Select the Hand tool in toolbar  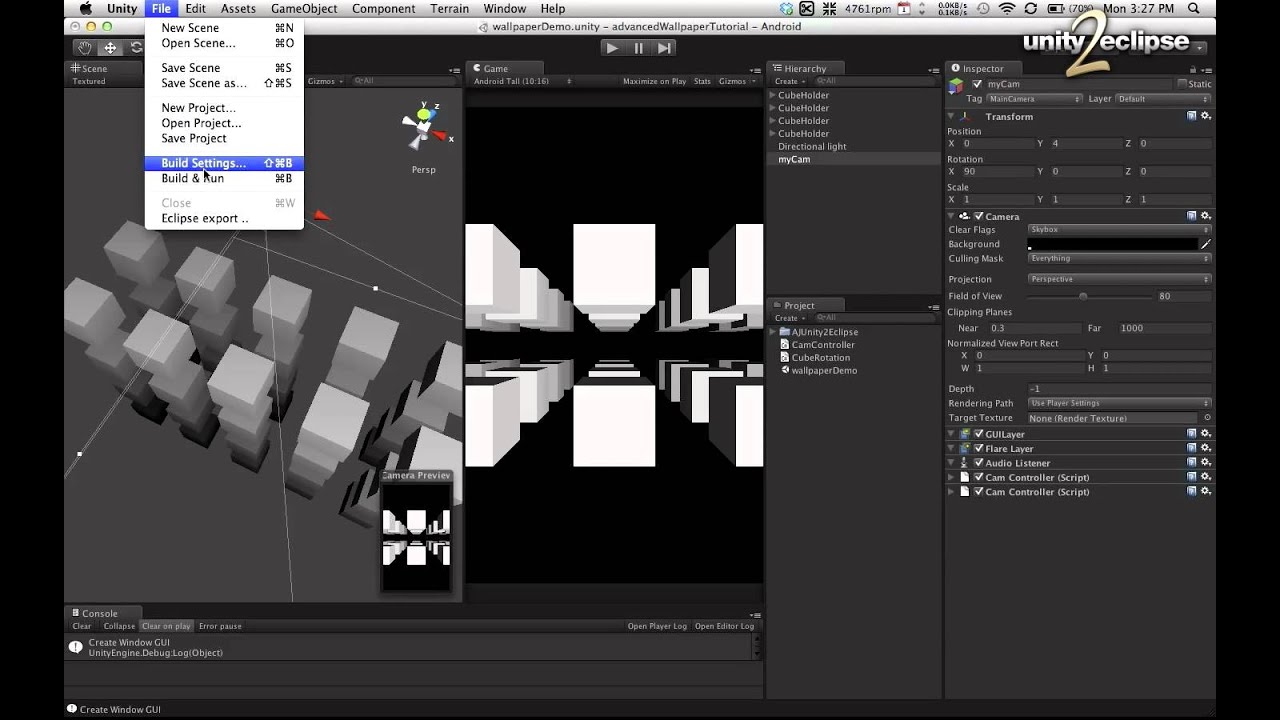point(85,48)
